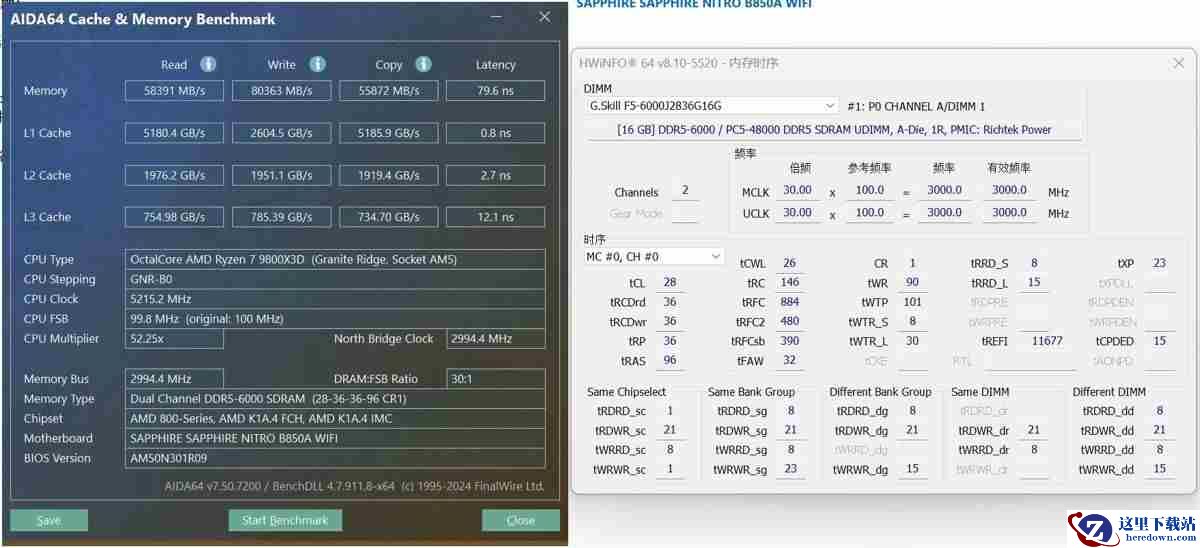Click the tREFI value 11677

(1048, 341)
